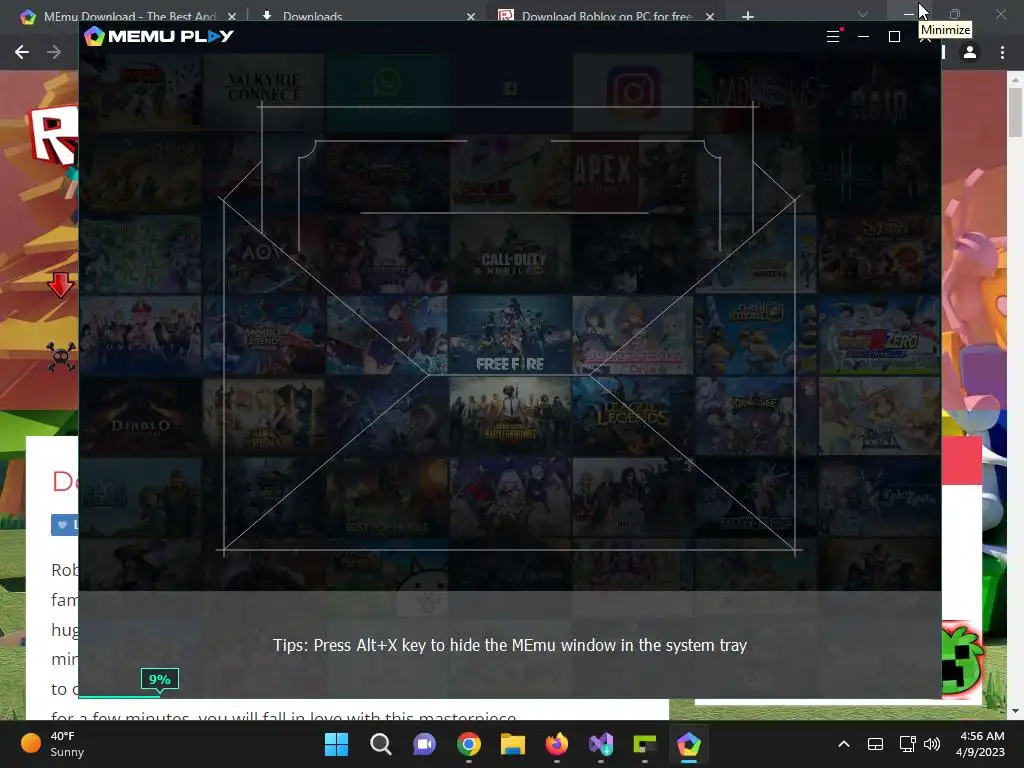1024x768 pixels.
Task: Close the MEmu Download browser tab
Action: click(x=231, y=16)
